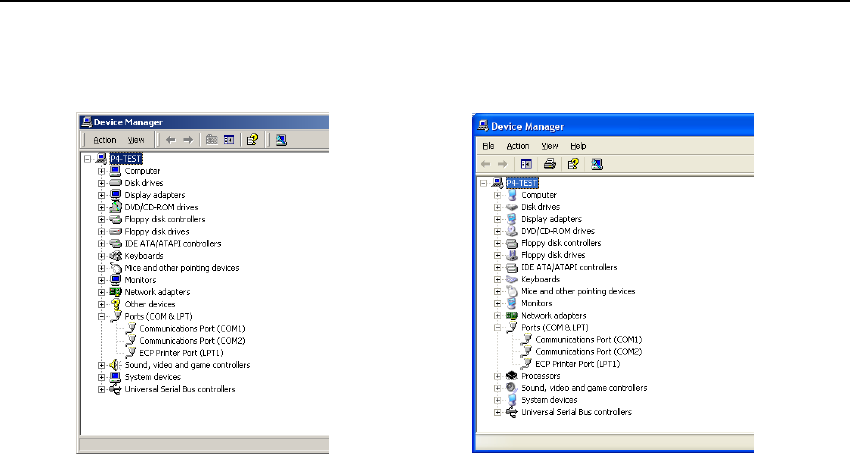The image size is (850, 454).
Task: Click the Print icon in right window
Action: (x=549, y=164)
